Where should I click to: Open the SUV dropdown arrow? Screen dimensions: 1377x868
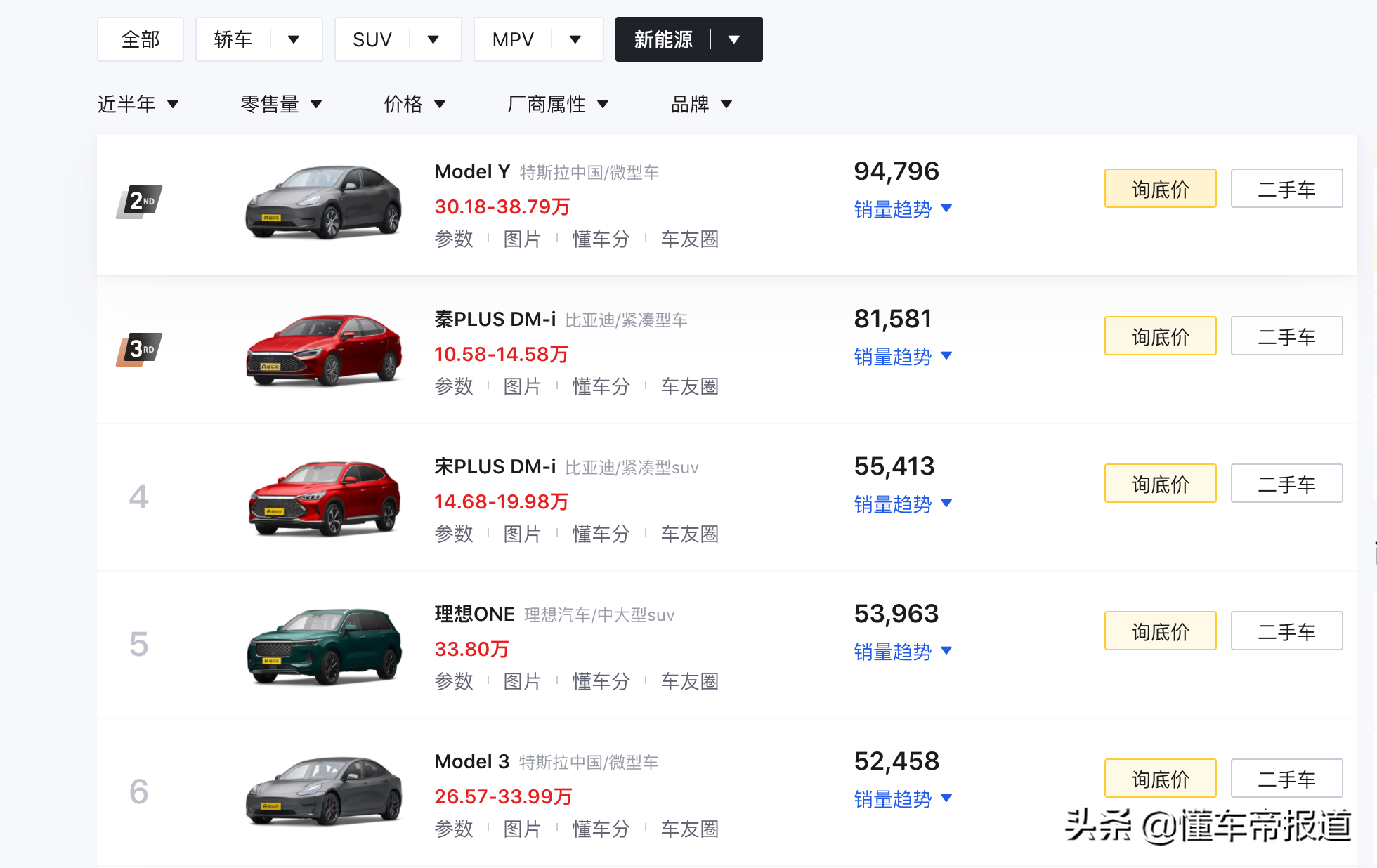[x=433, y=39]
